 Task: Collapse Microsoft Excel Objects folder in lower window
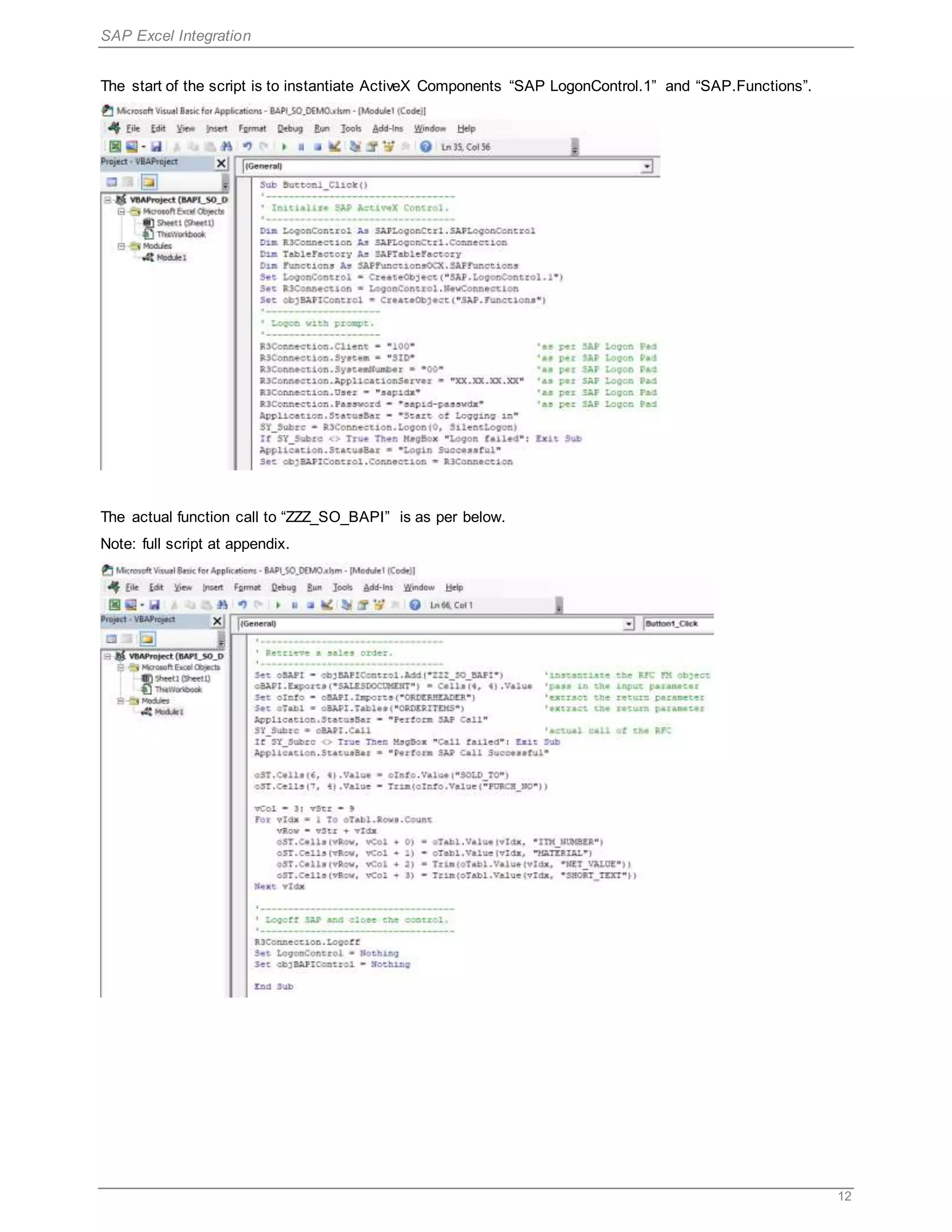pos(121,667)
